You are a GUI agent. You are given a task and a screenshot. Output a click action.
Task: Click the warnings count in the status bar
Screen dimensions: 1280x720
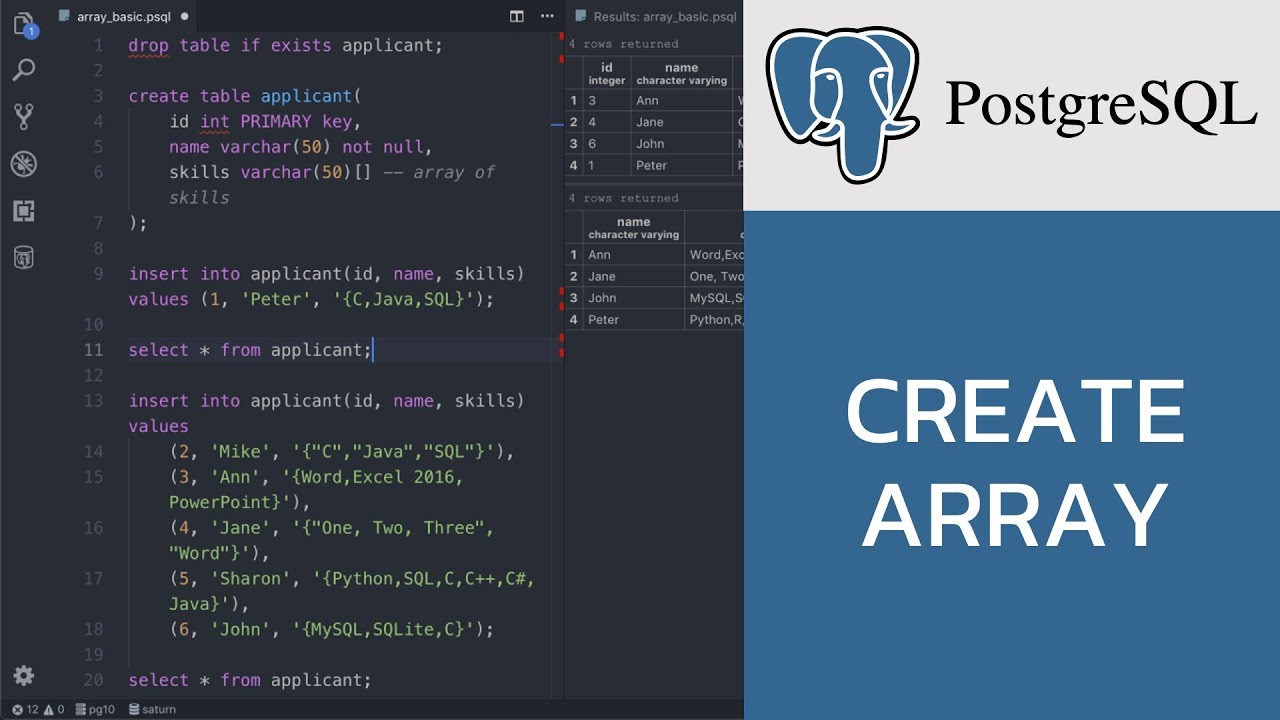click(x=53, y=709)
